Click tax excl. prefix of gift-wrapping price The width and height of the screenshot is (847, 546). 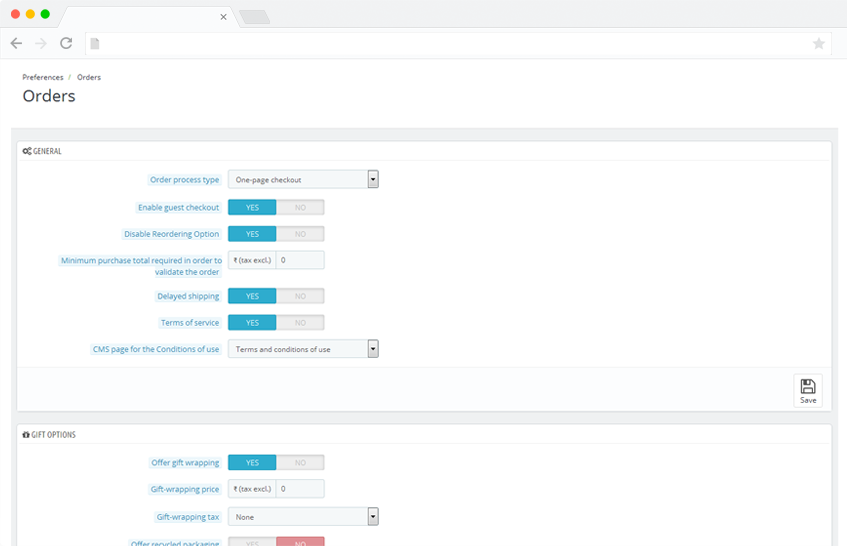(x=252, y=489)
